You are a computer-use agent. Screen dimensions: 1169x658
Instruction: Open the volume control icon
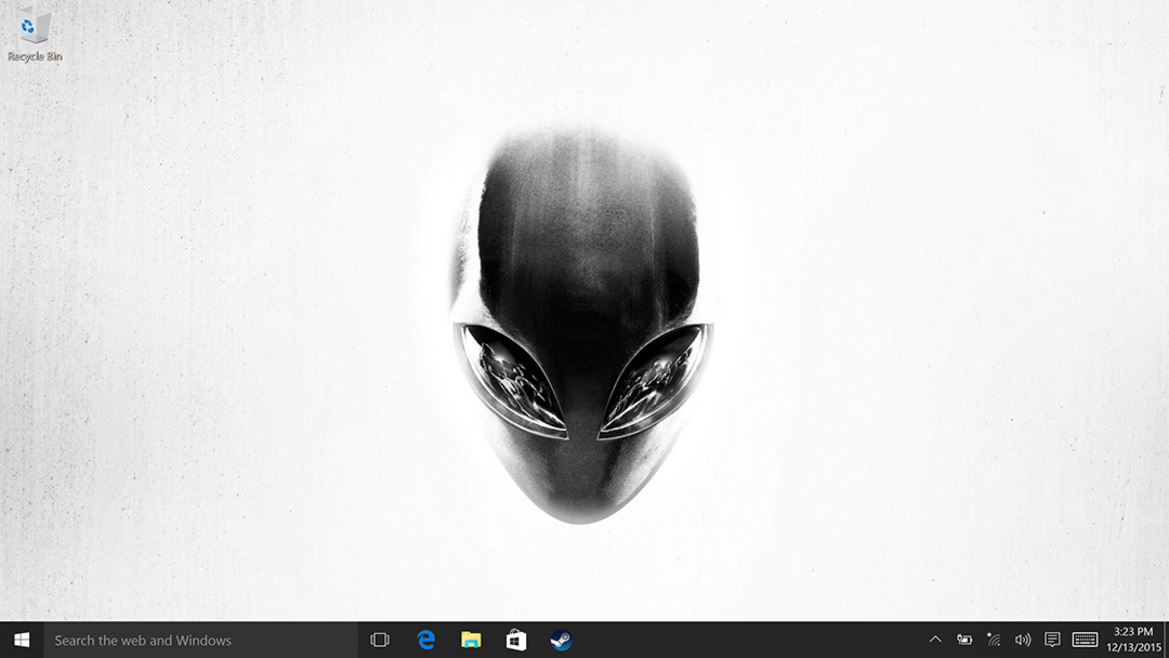coord(1022,639)
